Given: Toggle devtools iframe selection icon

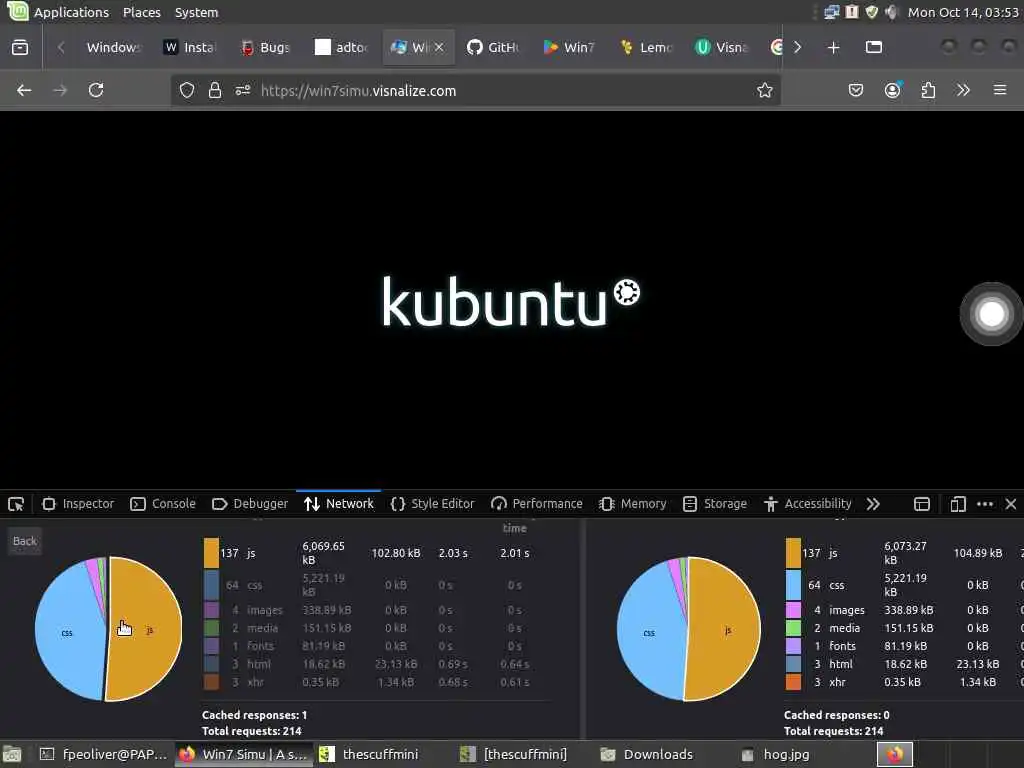Looking at the screenshot, I should (921, 504).
